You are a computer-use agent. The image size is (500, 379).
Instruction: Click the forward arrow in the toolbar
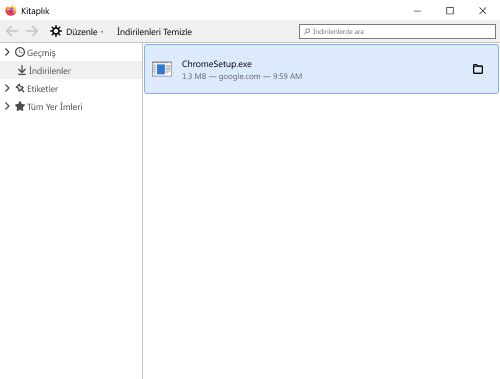pos(32,31)
